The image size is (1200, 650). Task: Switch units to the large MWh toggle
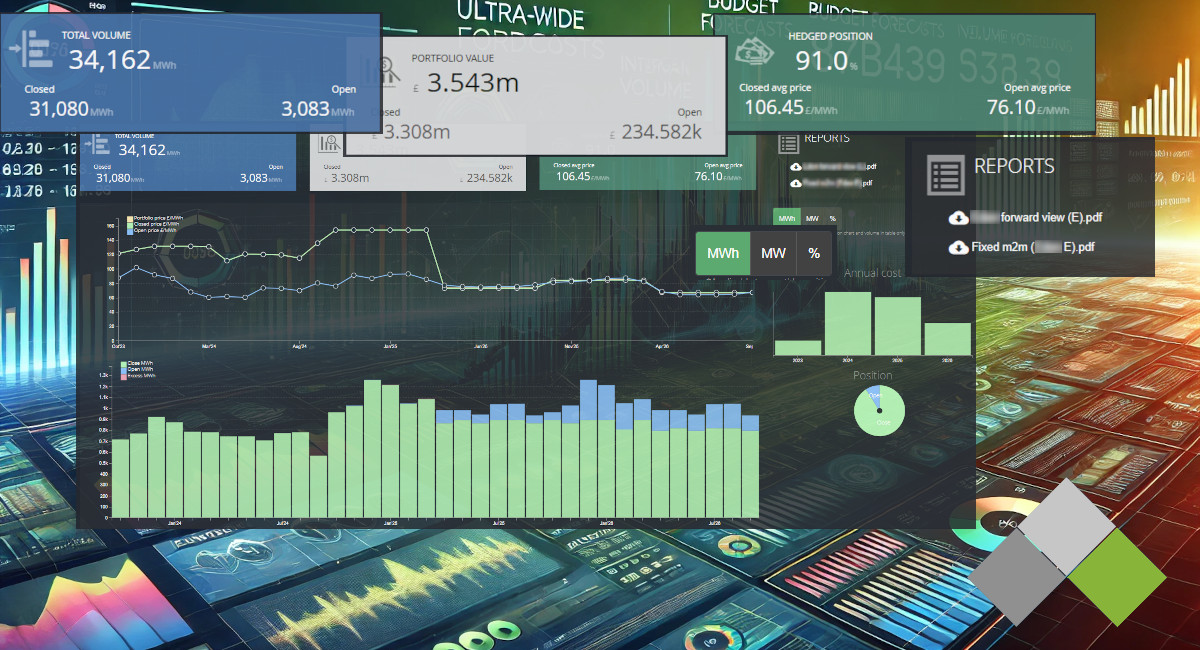722,253
